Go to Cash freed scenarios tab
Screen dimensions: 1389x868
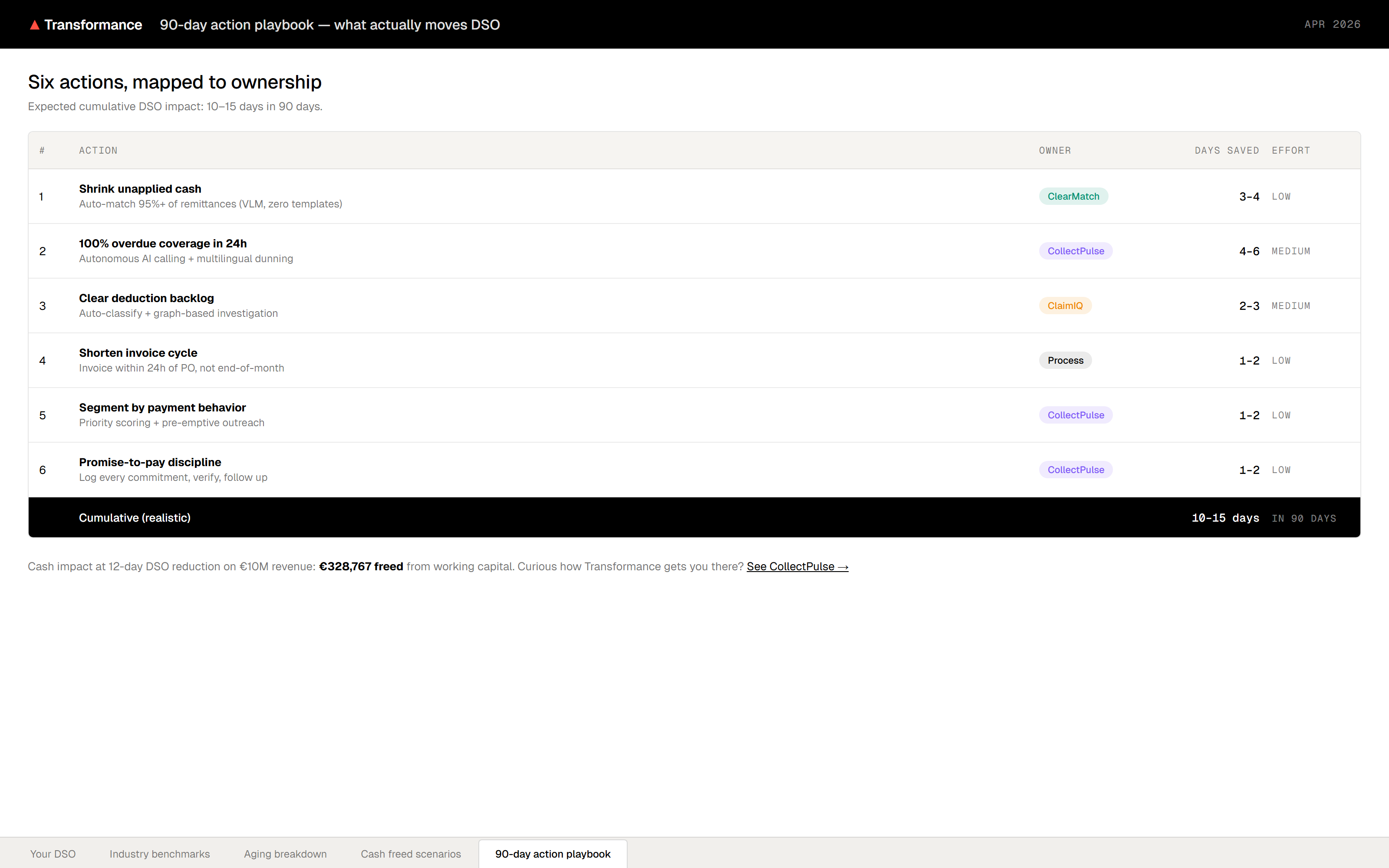[x=410, y=854]
